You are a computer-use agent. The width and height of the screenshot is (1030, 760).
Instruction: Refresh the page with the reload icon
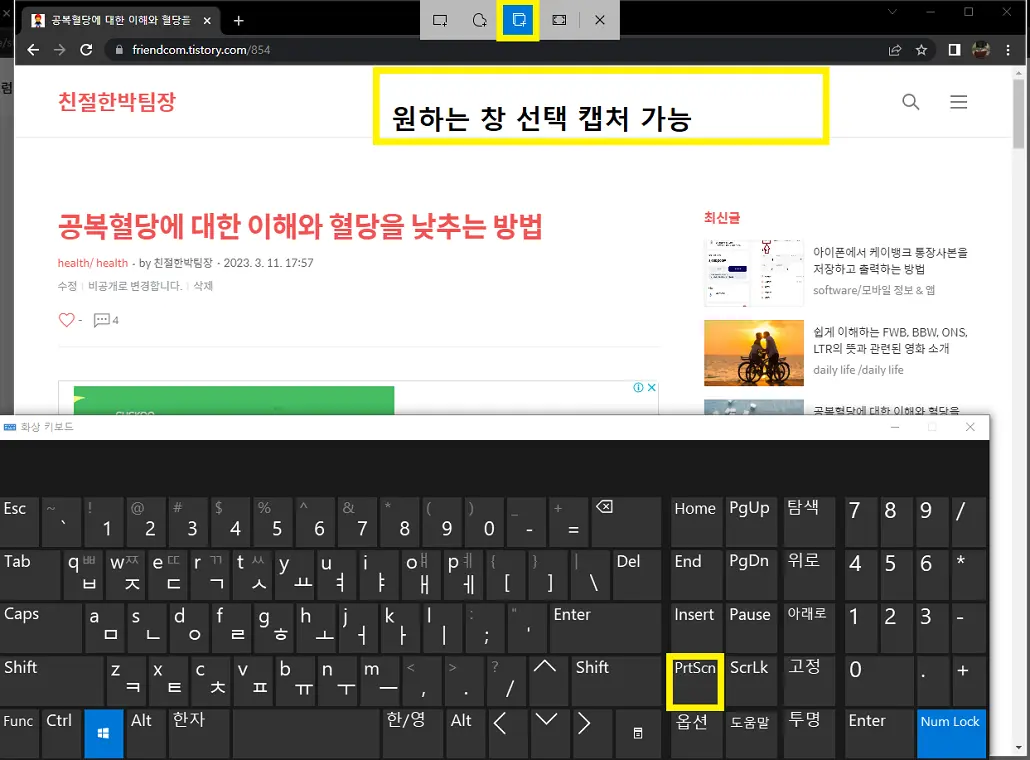click(x=87, y=50)
